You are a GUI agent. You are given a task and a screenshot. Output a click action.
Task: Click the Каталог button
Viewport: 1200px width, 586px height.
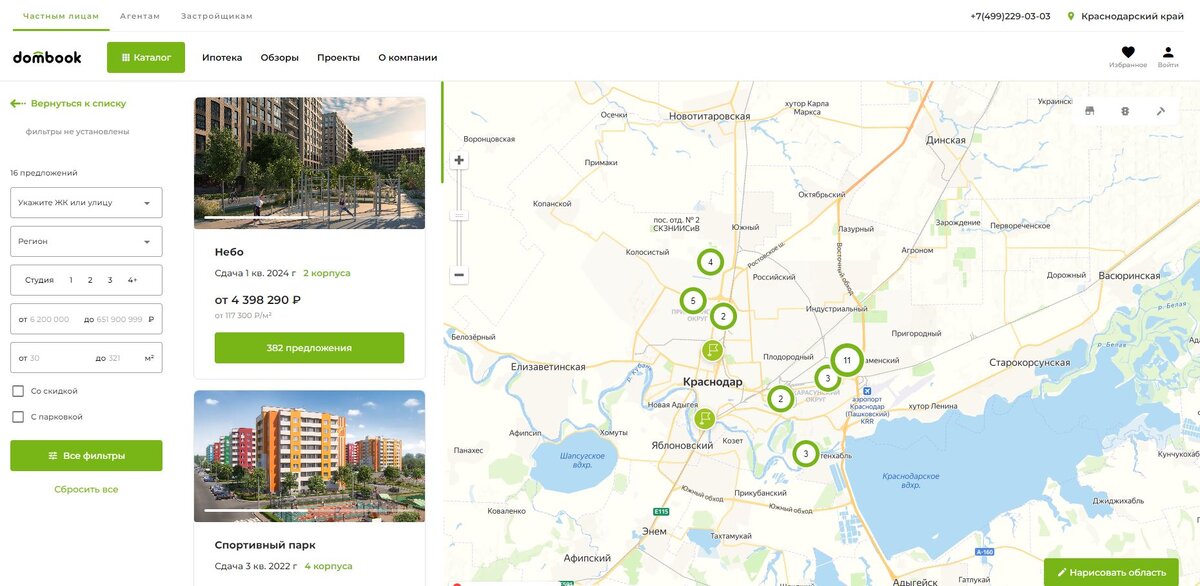[x=146, y=57]
